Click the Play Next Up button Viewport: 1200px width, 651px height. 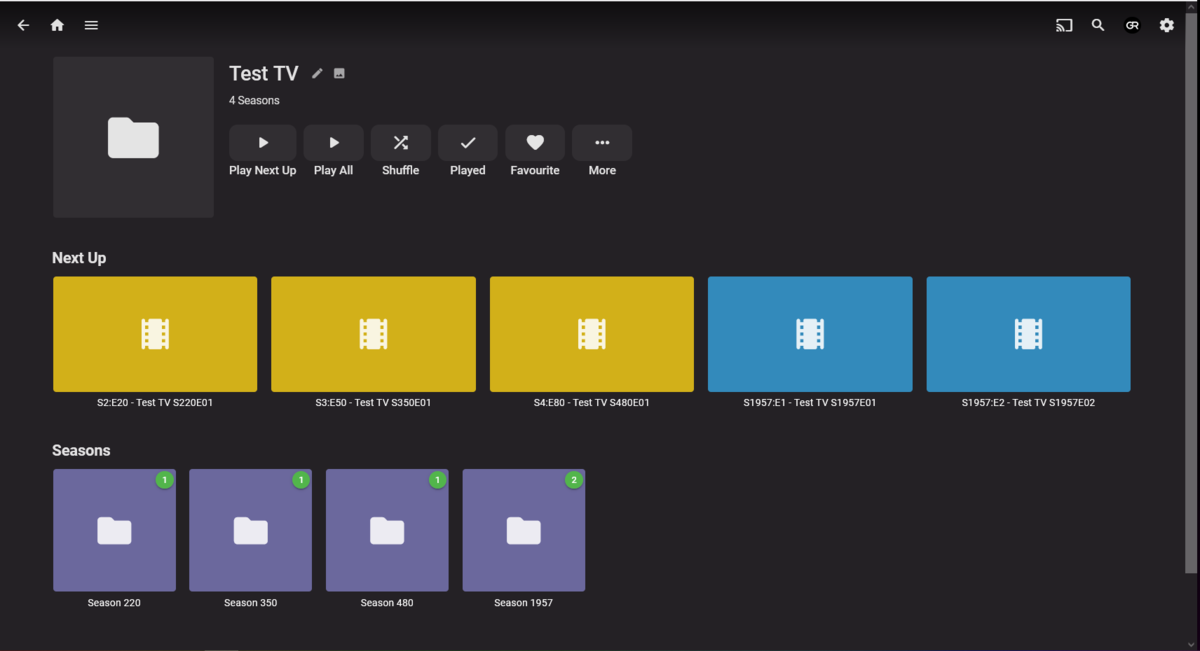(x=262, y=142)
